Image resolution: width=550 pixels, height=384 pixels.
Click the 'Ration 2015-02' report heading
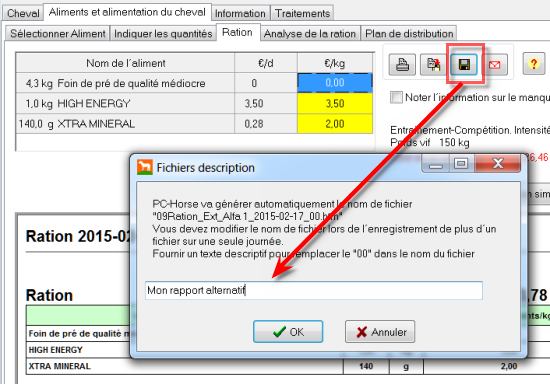click(78, 236)
